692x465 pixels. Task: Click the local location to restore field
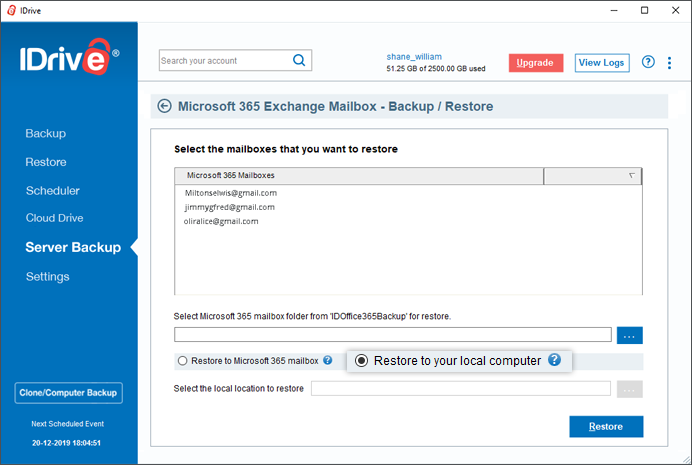click(461, 389)
